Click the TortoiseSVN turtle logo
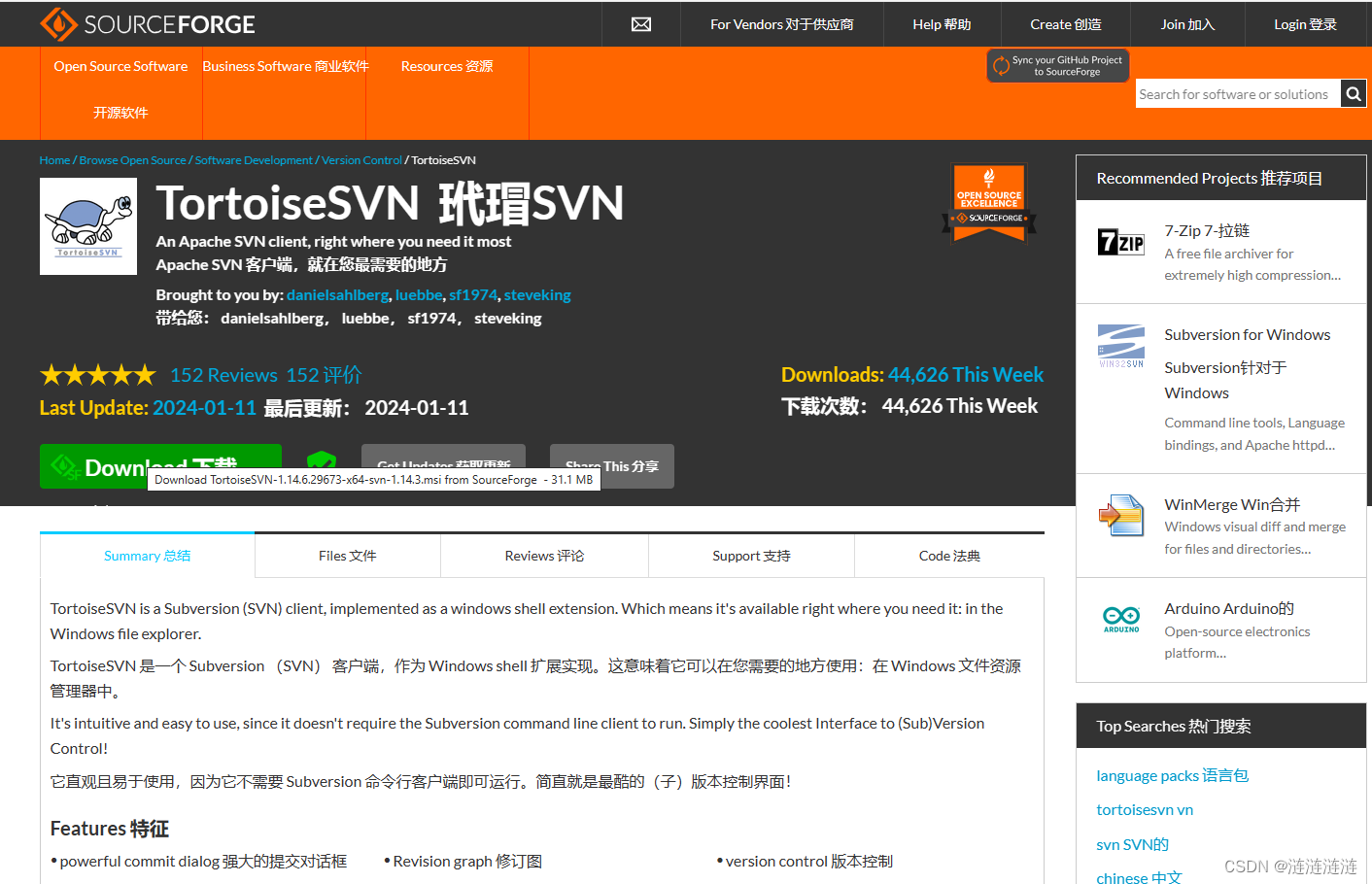The height and width of the screenshot is (884, 1372). point(88,226)
